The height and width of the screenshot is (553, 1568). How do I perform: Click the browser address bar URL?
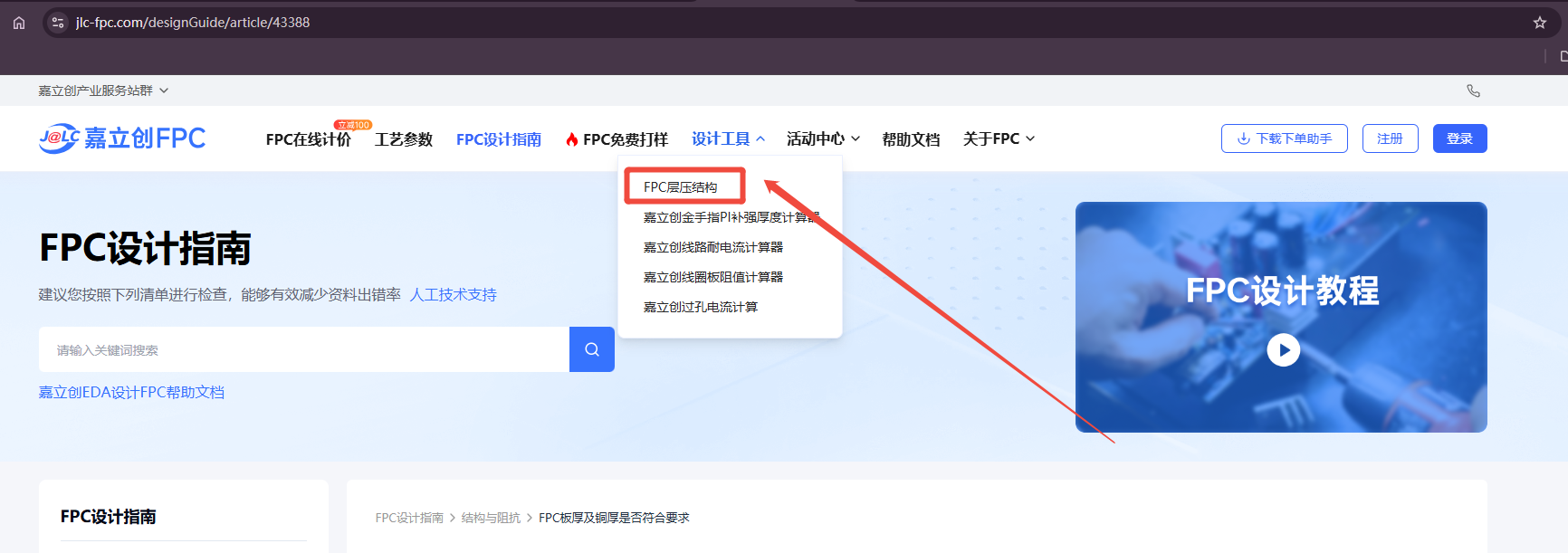tap(193, 23)
